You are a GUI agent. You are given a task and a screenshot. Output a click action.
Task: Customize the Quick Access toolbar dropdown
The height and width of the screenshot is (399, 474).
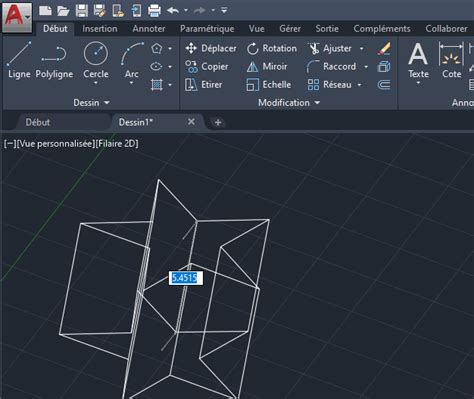[x=224, y=11]
